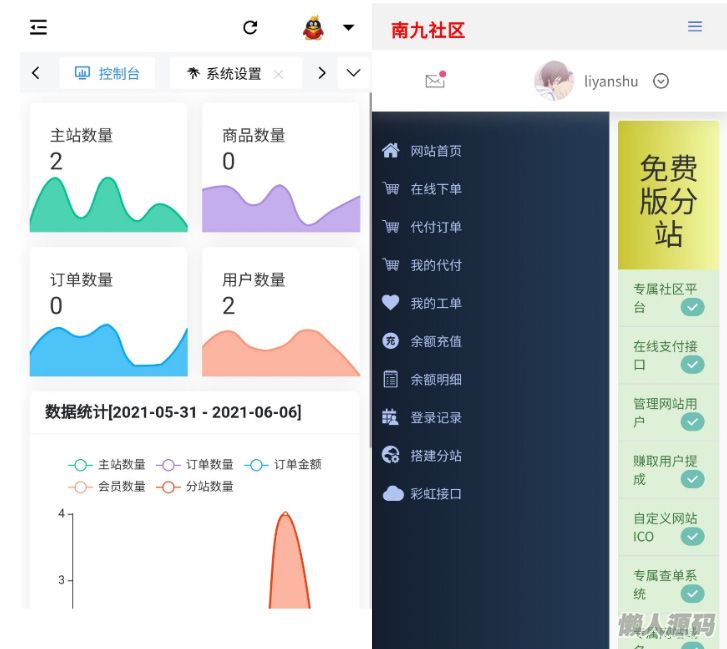Switch to the 系统设置 tab
Viewport: 727px width, 649px height.
tap(236, 73)
